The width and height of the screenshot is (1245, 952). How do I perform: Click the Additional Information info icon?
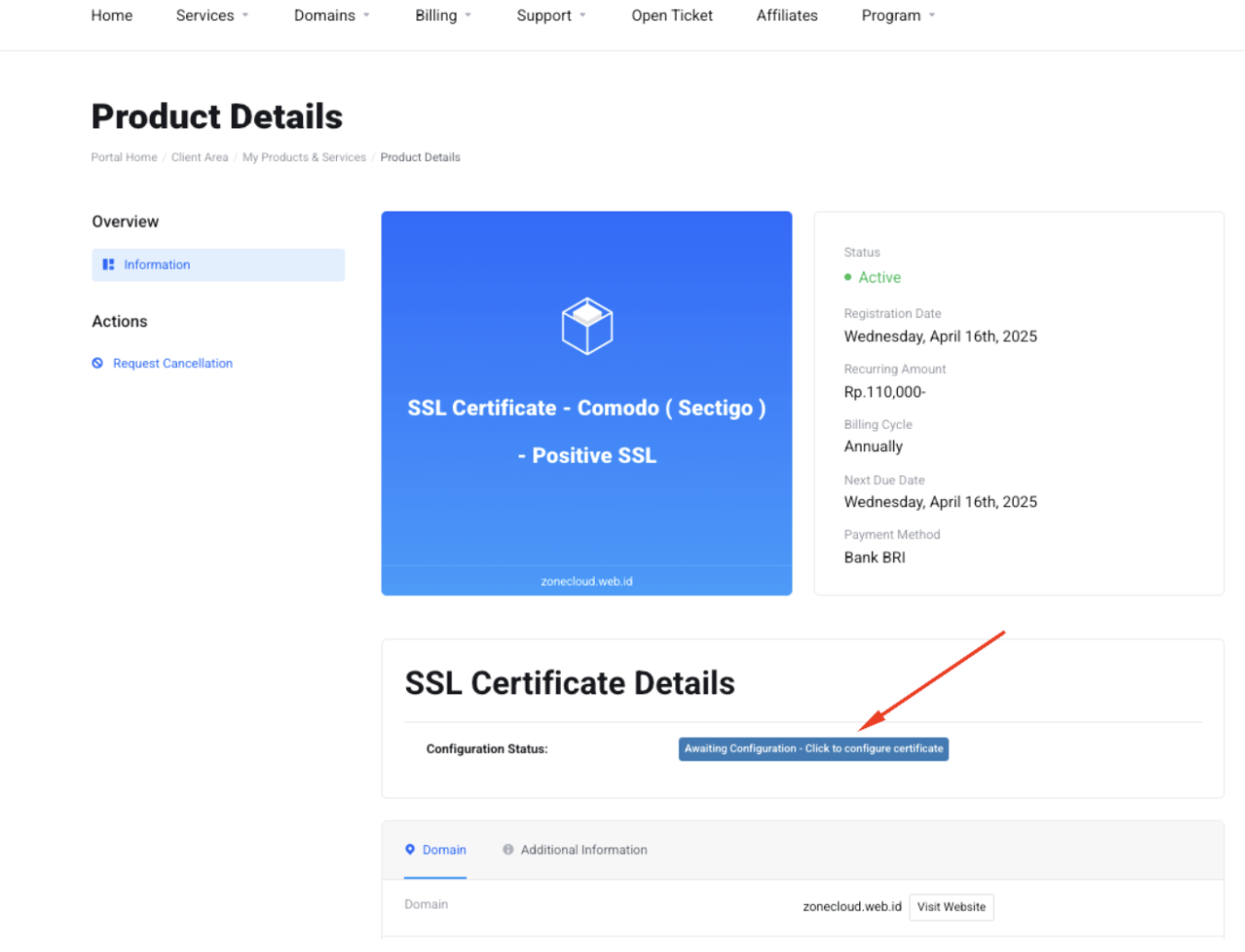(x=507, y=849)
